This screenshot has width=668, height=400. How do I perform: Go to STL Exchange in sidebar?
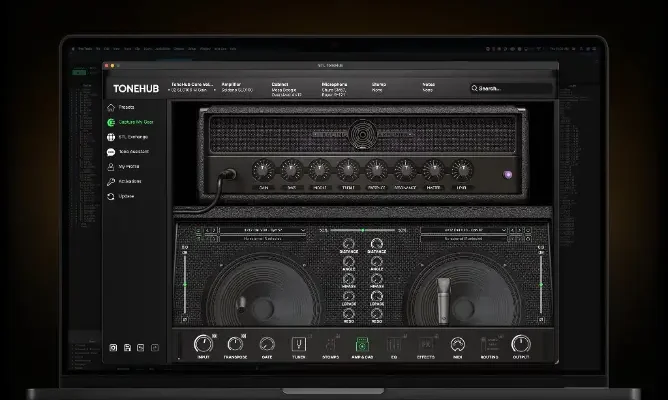pyautogui.click(x=132, y=136)
